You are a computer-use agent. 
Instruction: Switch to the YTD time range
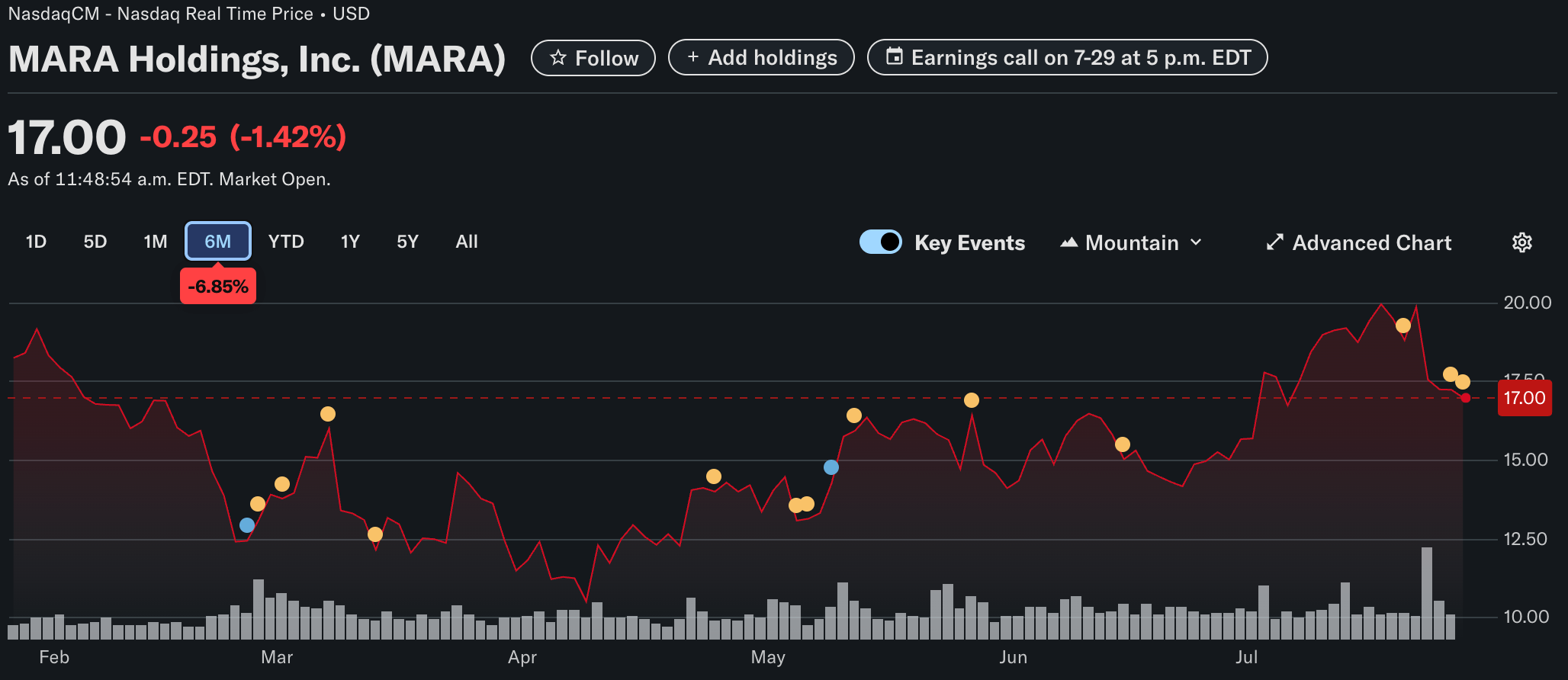pos(286,242)
